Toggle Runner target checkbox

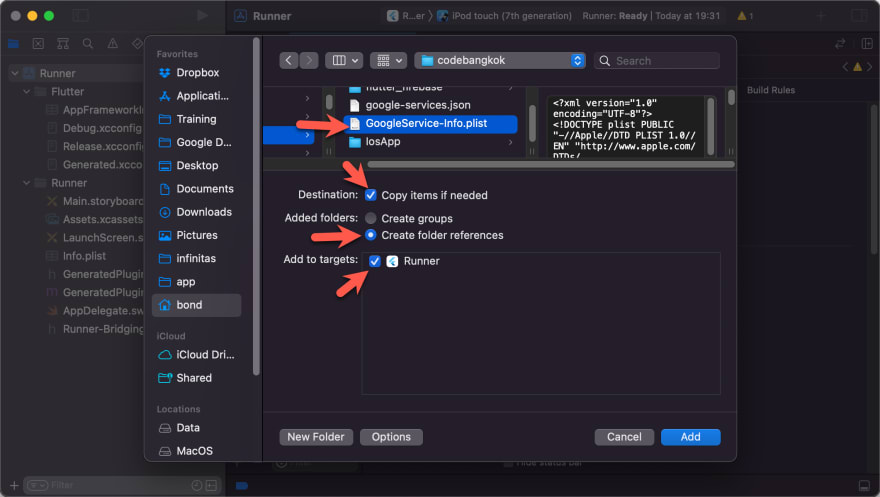click(x=375, y=261)
